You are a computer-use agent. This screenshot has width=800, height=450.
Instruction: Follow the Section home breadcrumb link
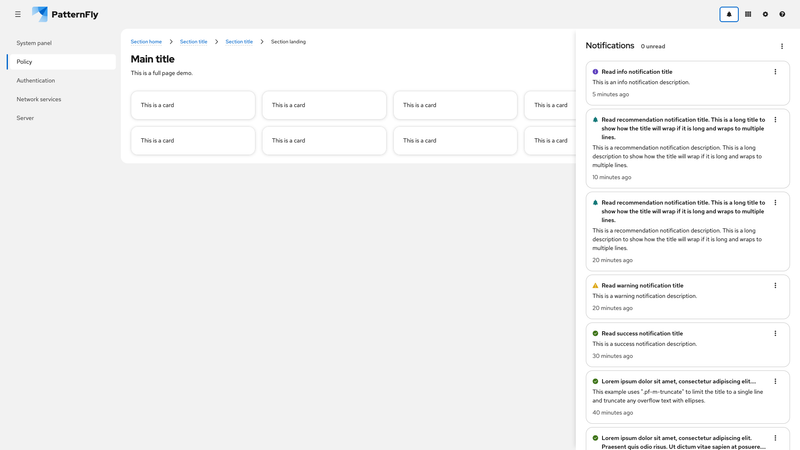(146, 42)
